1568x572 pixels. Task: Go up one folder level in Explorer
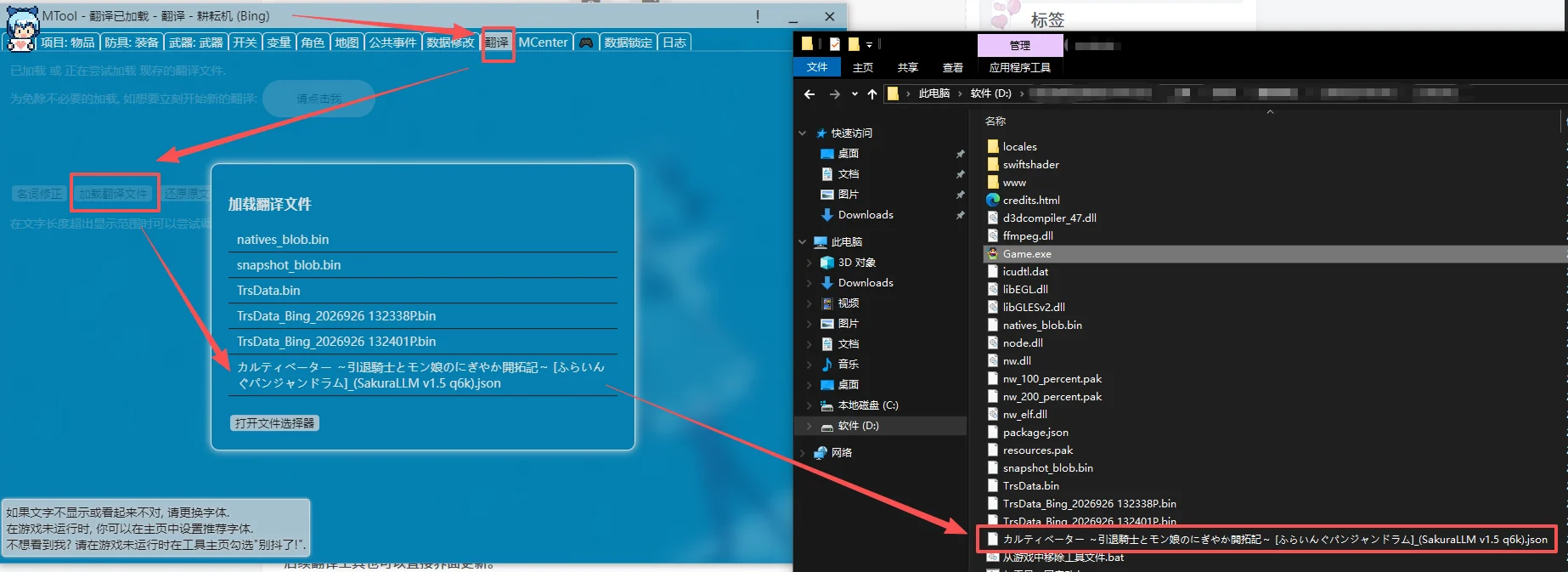pyautogui.click(x=872, y=94)
